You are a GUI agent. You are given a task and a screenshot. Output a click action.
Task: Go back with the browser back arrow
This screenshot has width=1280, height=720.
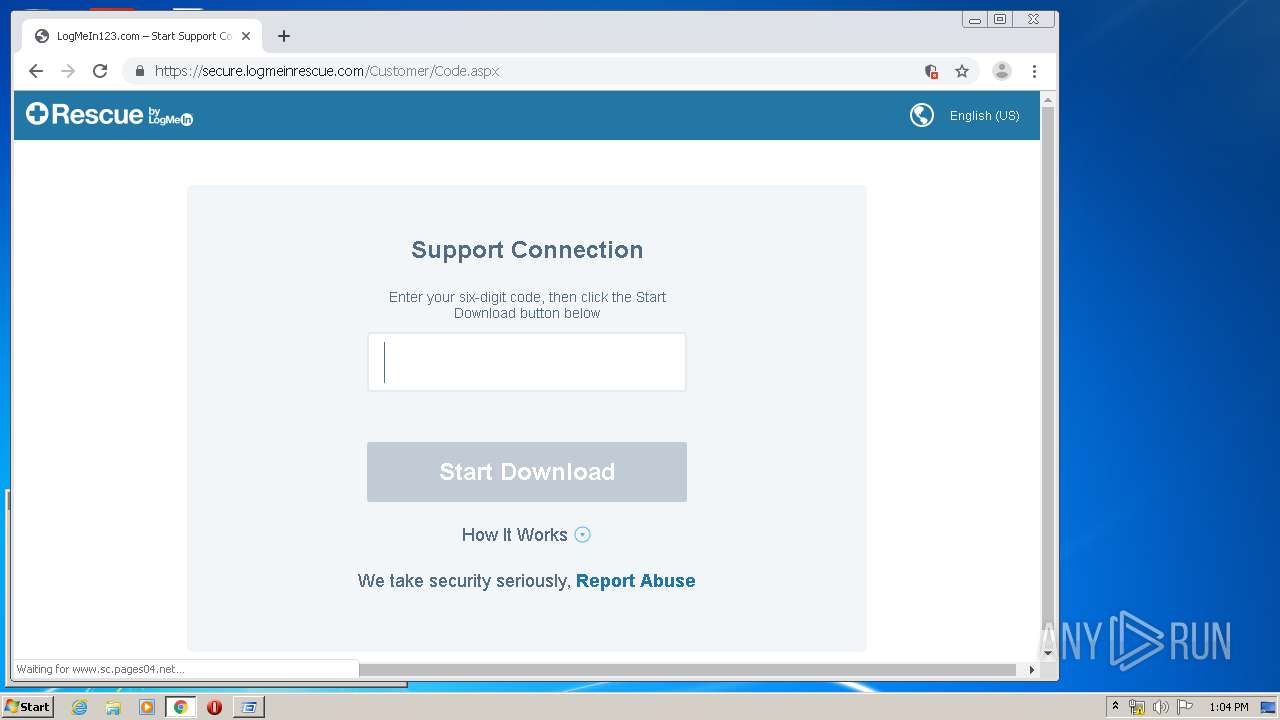click(x=36, y=71)
